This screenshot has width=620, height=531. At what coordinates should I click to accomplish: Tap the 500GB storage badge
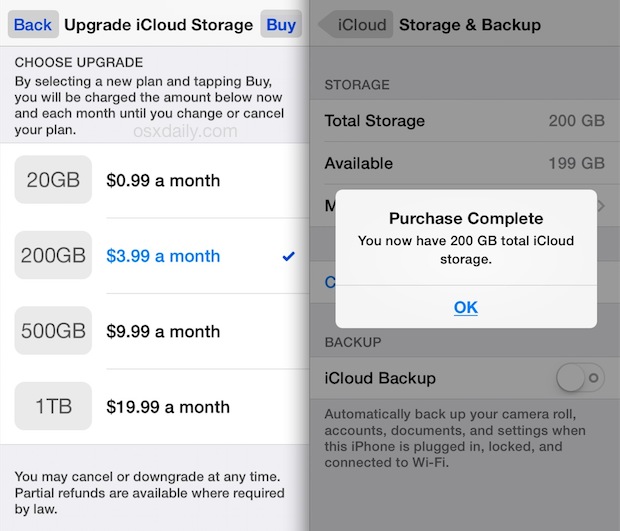pos(53,331)
